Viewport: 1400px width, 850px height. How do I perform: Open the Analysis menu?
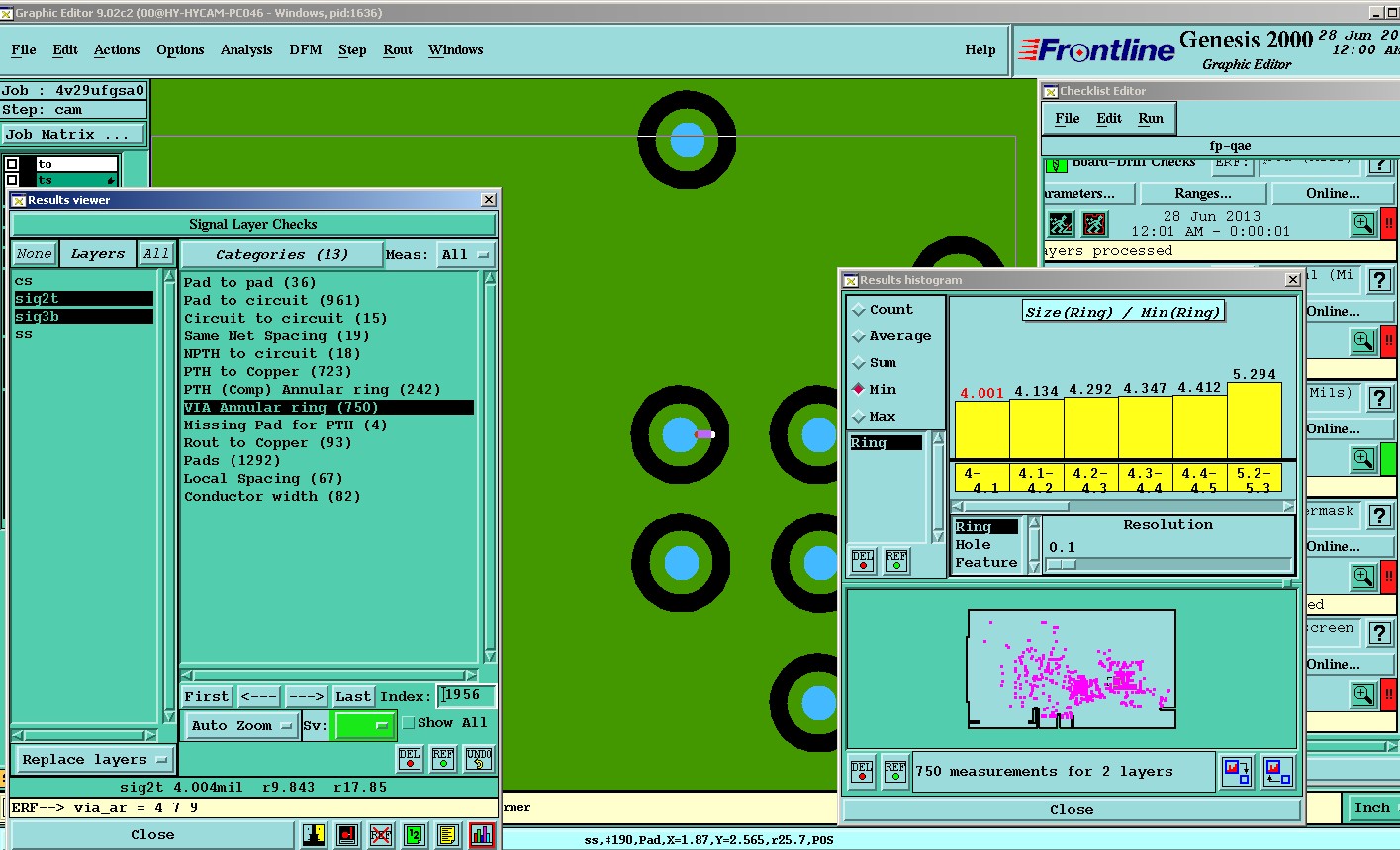[246, 49]
